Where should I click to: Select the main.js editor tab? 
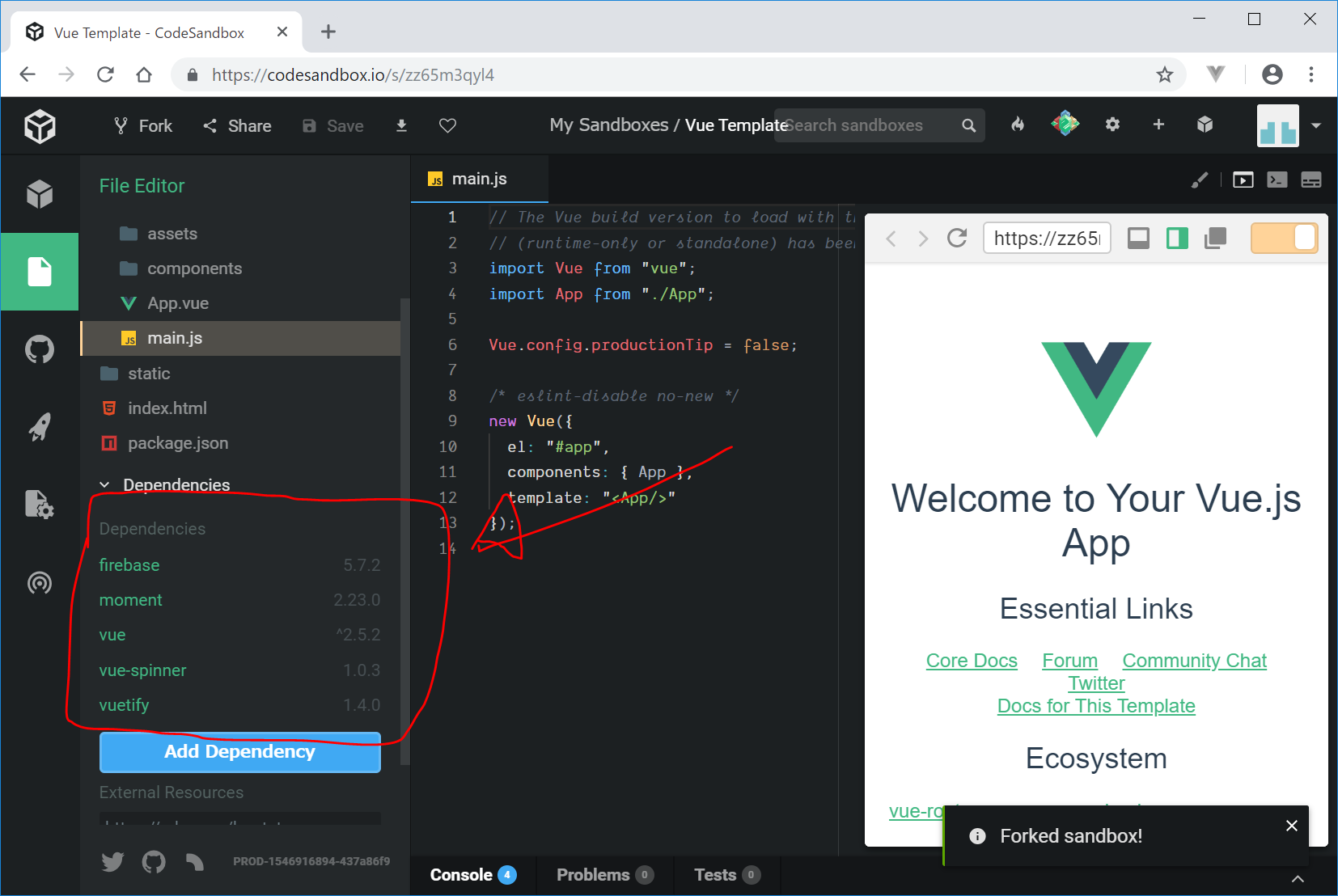[x=479, y=179]
